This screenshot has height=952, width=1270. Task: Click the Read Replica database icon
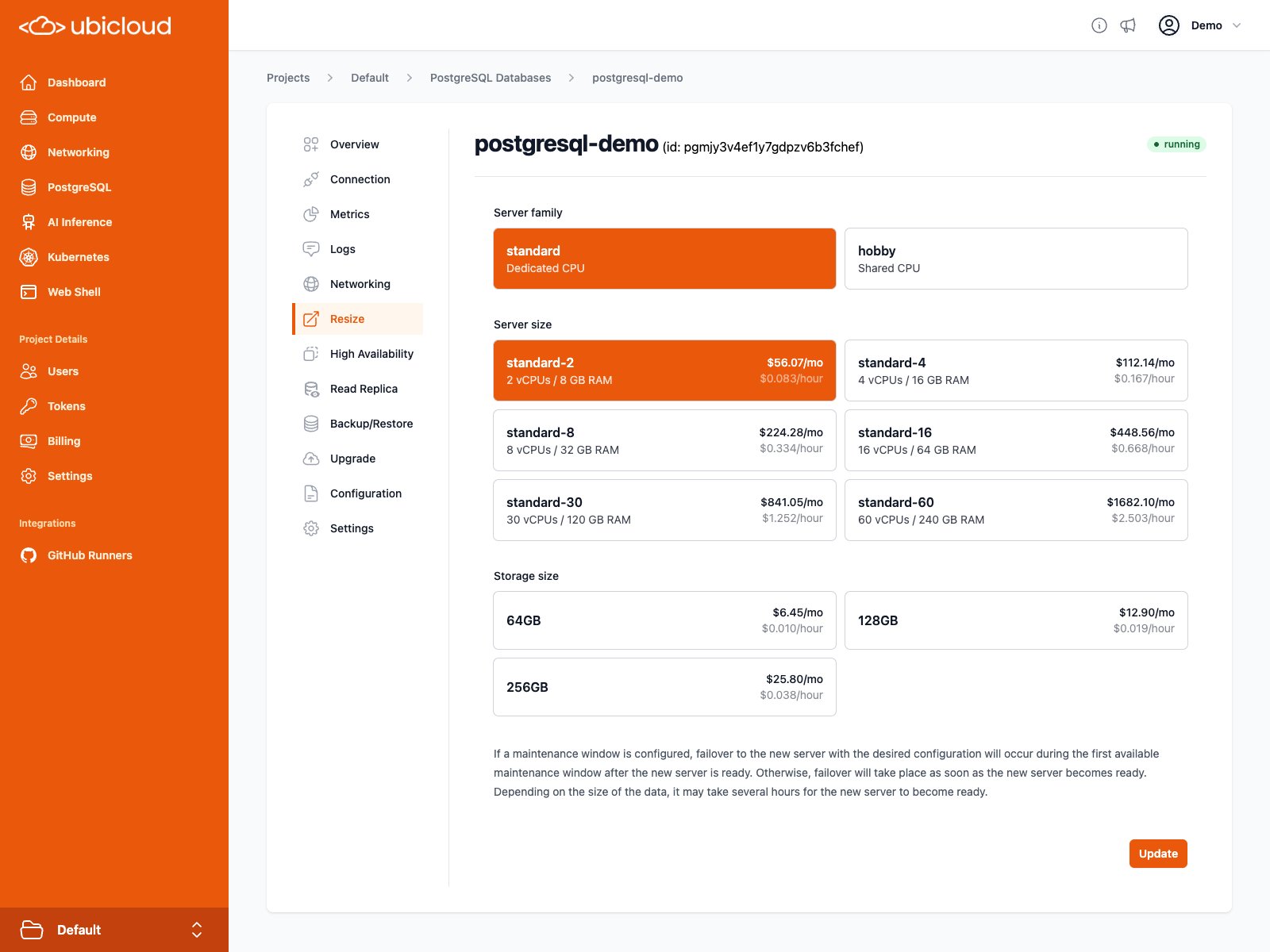coord(311,389)
